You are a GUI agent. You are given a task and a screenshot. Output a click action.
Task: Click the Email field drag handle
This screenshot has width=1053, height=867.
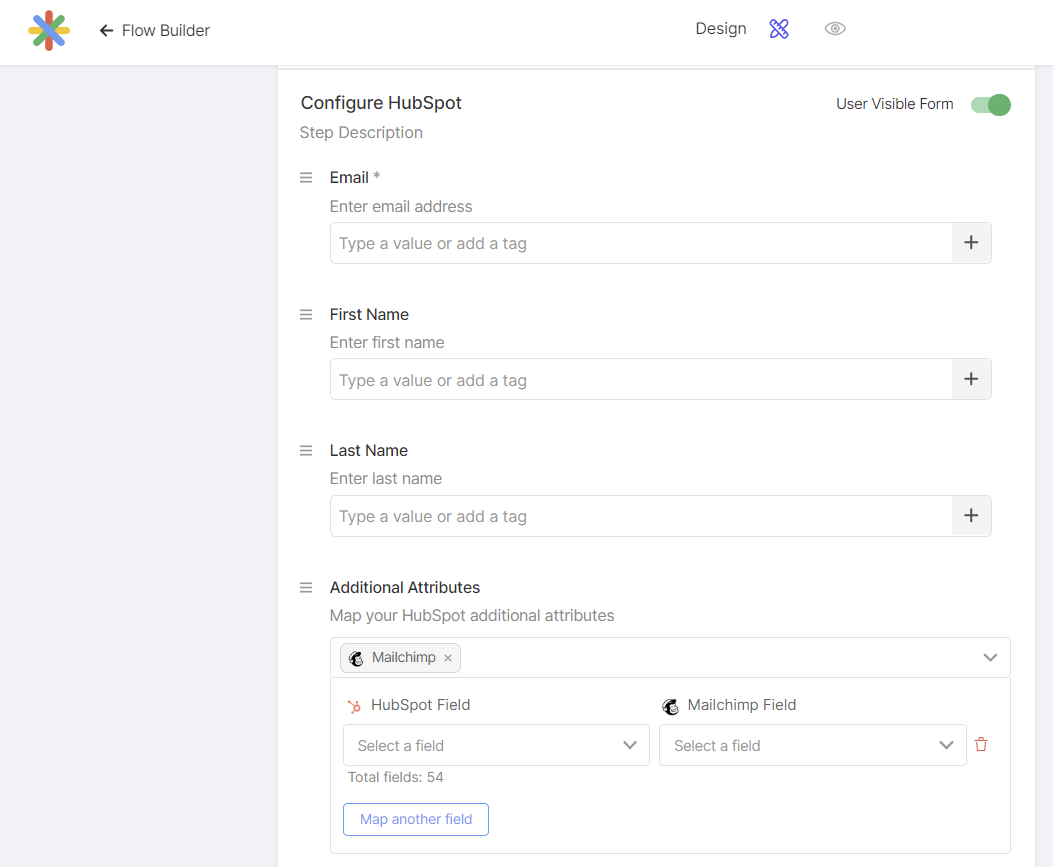click(x=306, y=178)
